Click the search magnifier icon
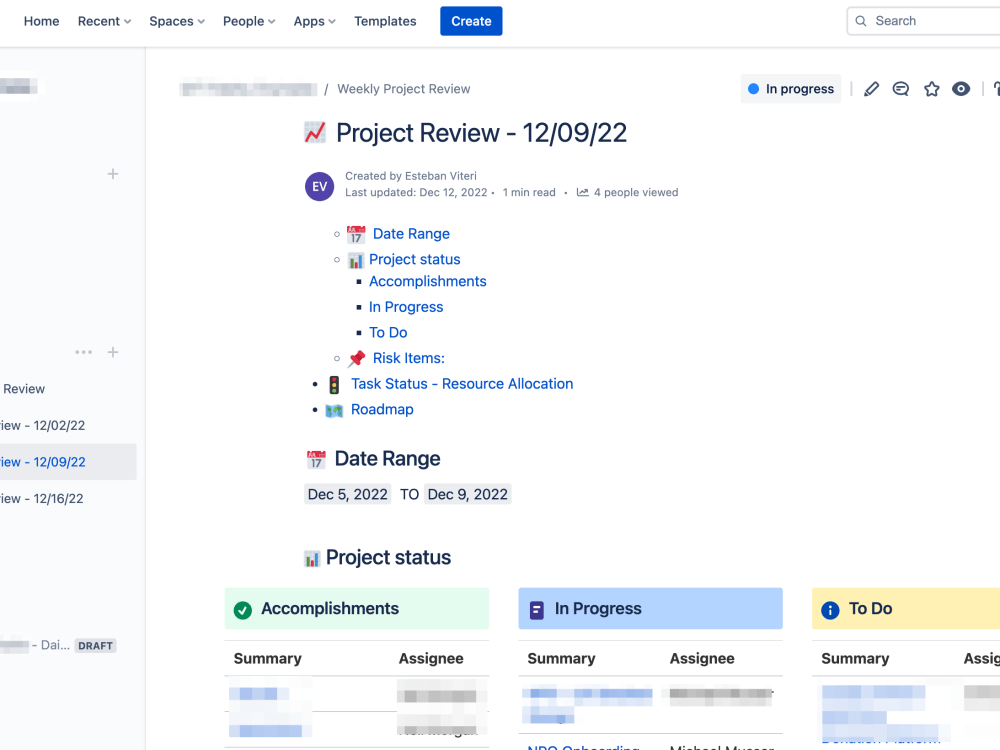The width and height of the screenshot is (1000, 750). tap(861, 21)
